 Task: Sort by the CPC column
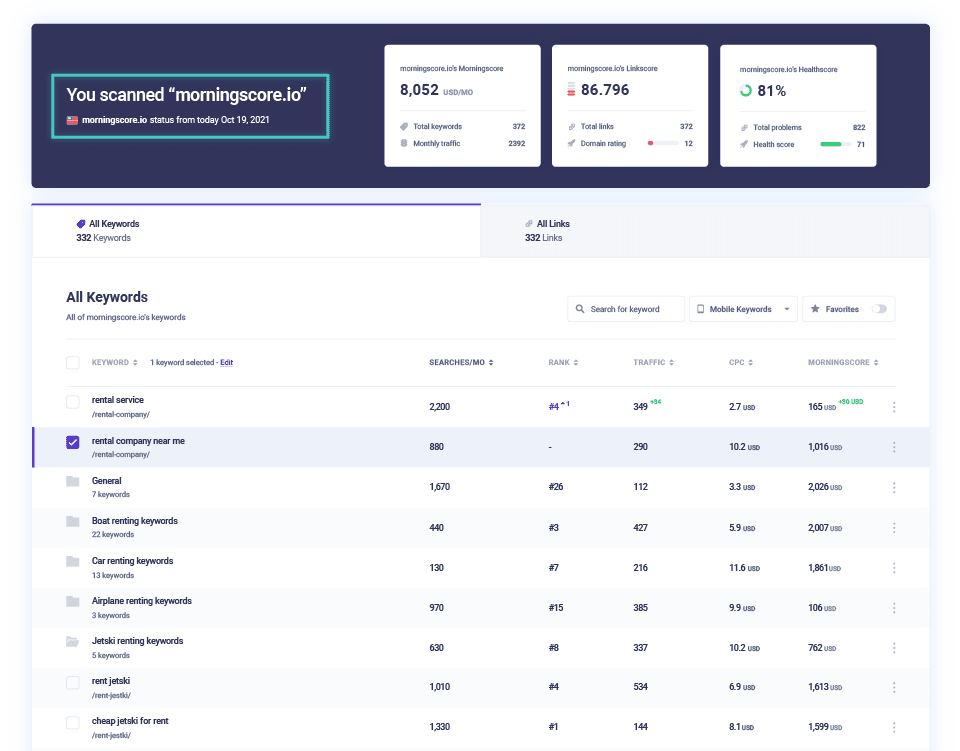741,362
